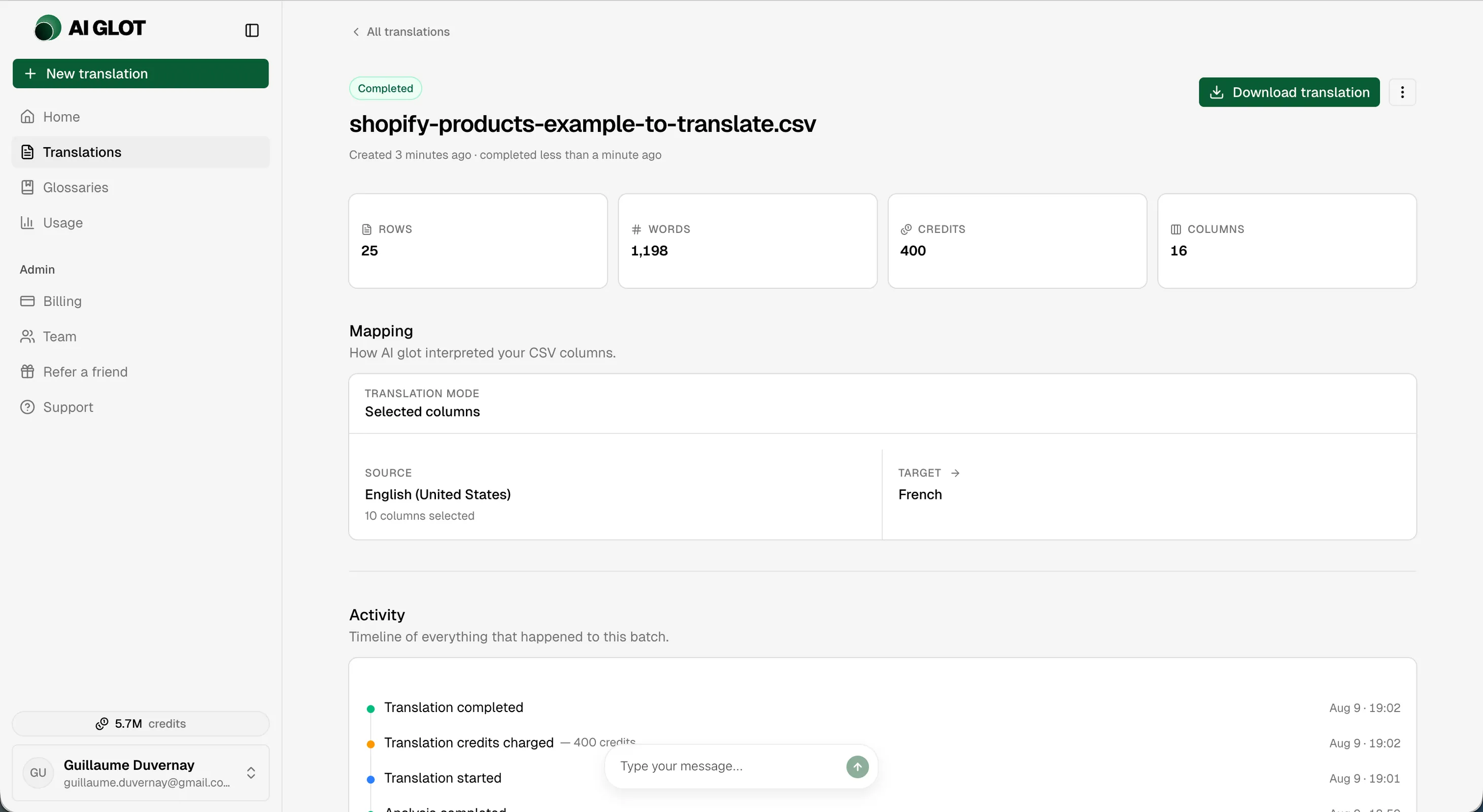The width and height of the screenshot is (1483, 812).
Task: Expand Guillaume Duvernay account menu
Action: pos(141,773)
